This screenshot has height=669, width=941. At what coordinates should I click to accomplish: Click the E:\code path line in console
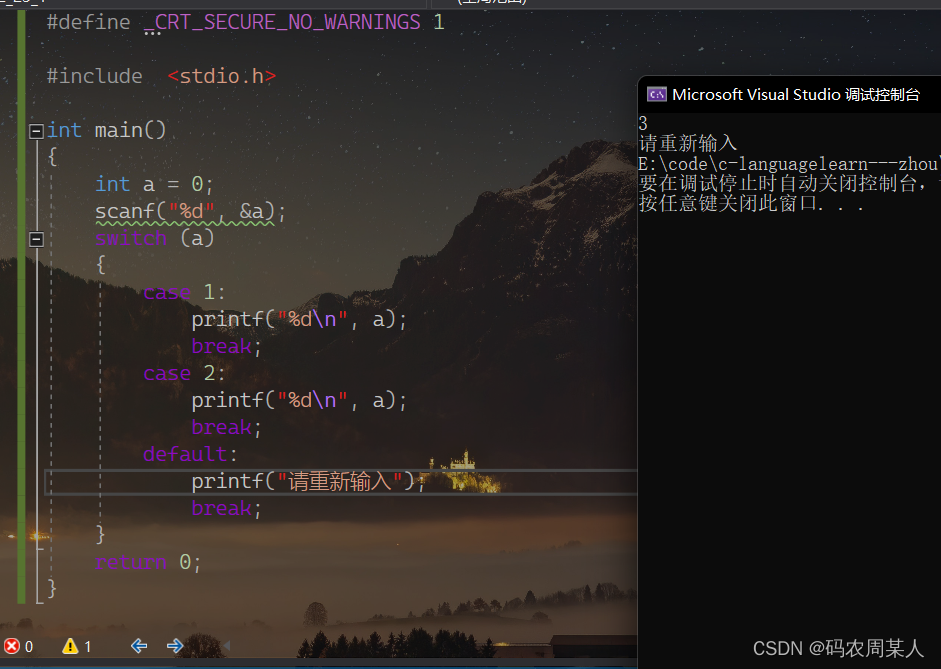click(x=789, y=164)
